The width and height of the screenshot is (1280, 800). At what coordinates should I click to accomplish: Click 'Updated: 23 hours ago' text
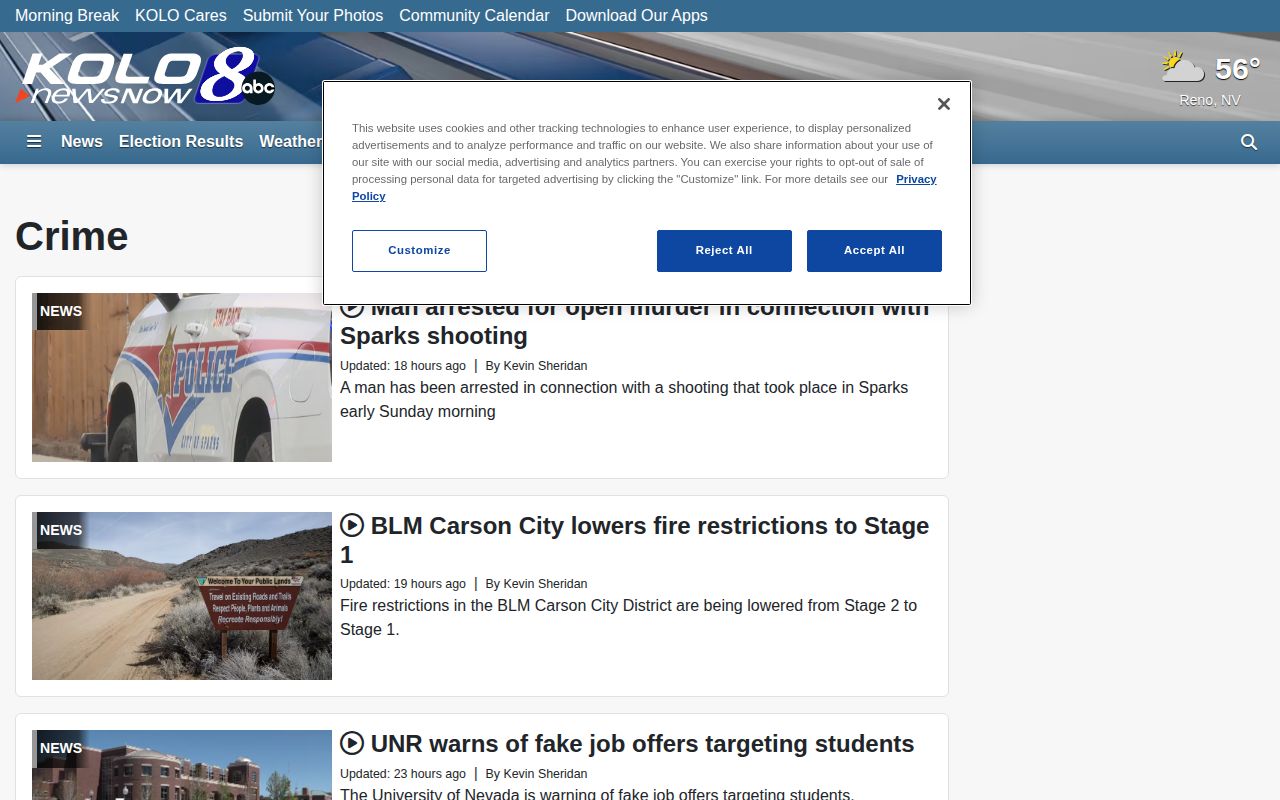(403, 774)
